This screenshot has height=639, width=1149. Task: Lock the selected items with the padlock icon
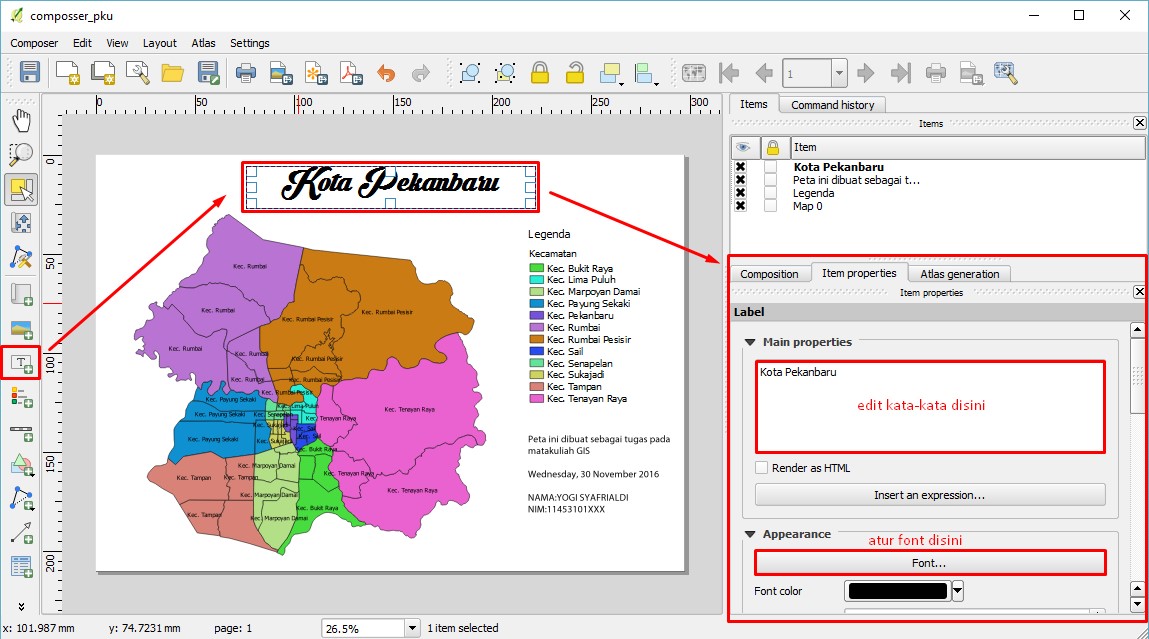(x=540, y=71)
